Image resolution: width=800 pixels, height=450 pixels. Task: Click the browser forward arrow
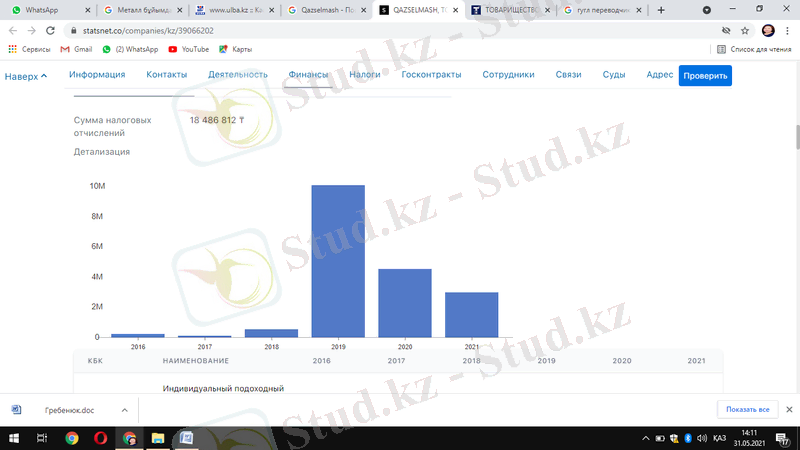pyautogui.click(x=32, y=31)
